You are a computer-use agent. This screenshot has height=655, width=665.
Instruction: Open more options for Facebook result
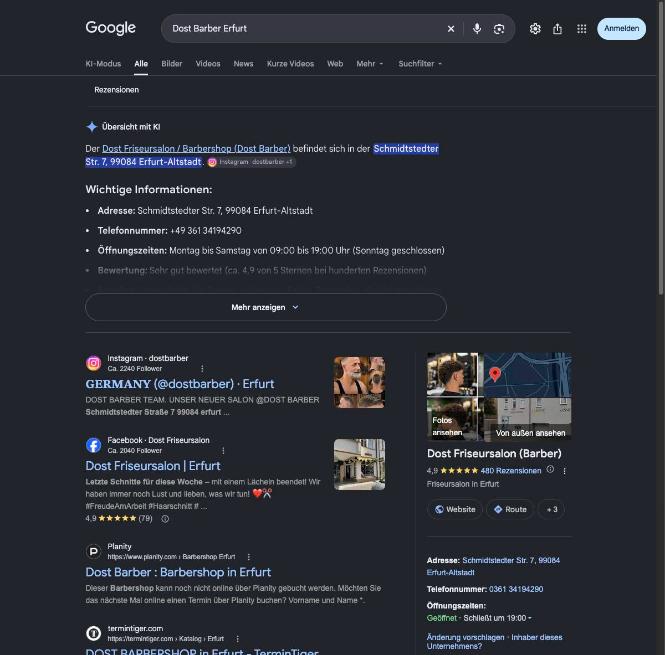point(223,451)
